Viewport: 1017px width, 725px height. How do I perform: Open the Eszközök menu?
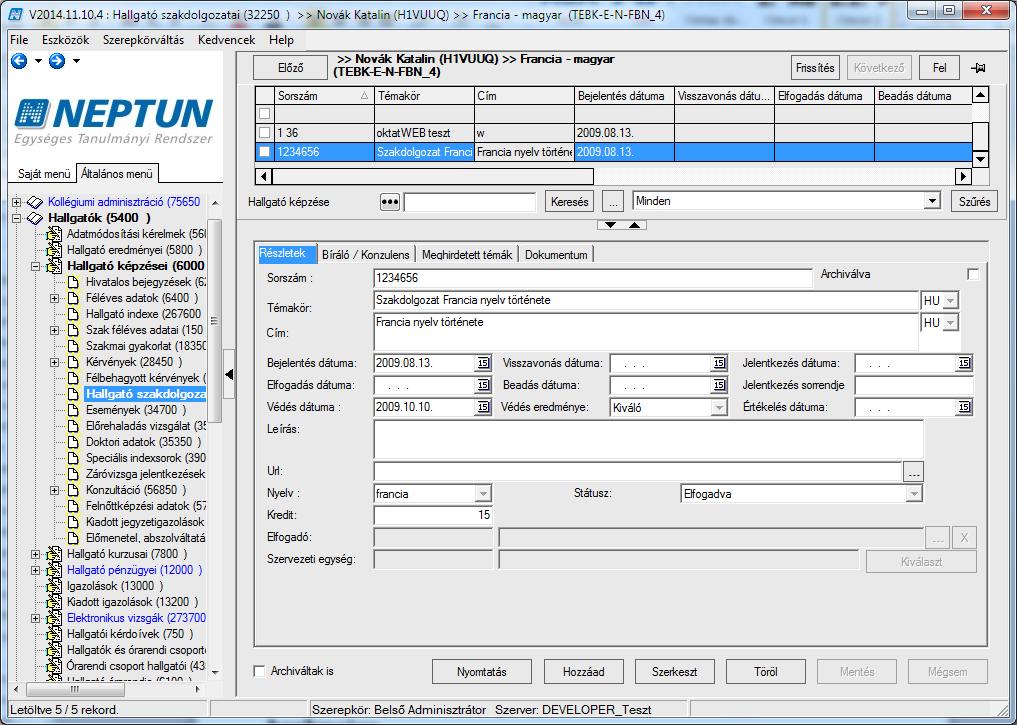(x=66, y=40)
